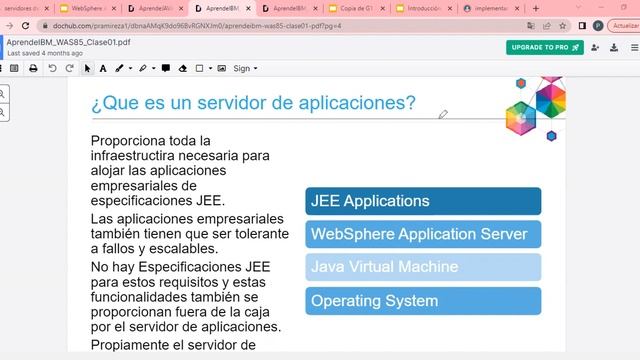Click the JEE Applications box
Screen dimensions: 640x360
423,201
